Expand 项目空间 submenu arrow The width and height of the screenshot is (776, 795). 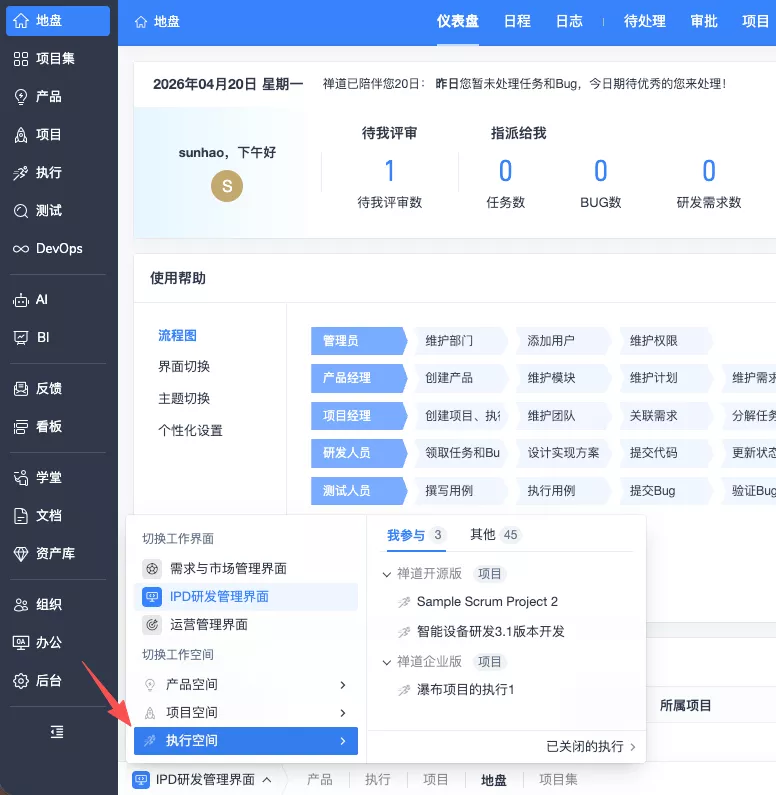click(x=343, y=713)
